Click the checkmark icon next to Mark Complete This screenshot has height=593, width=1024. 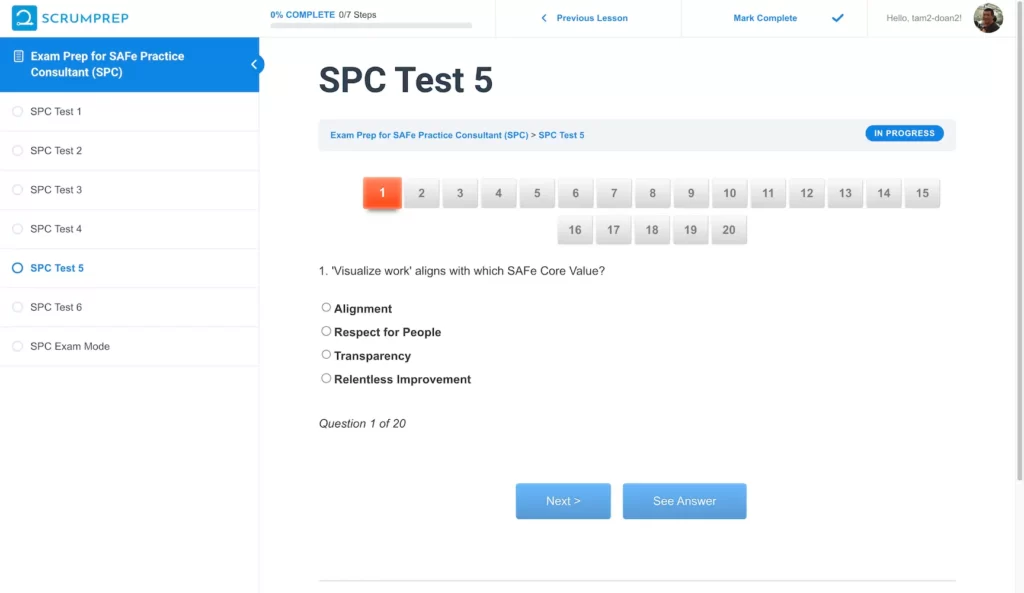point(837,18)
